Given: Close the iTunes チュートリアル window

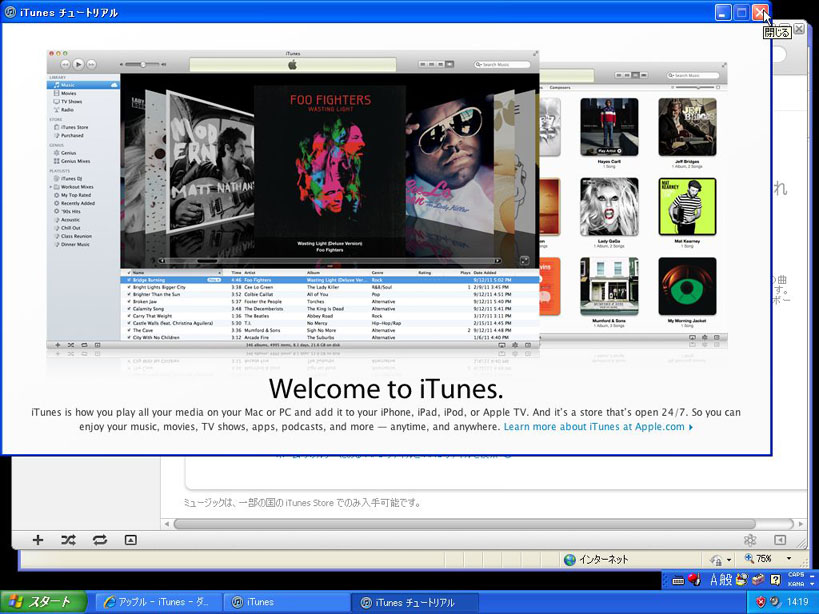Looking at the screenshot, I should (760, 13).
